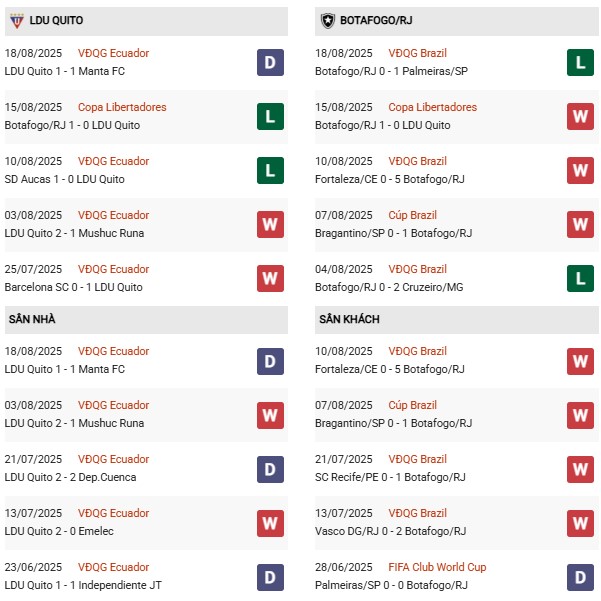Select the SÂN KHÁCH section header
Screen dimensions: 601x601
[x=349, y=319]
